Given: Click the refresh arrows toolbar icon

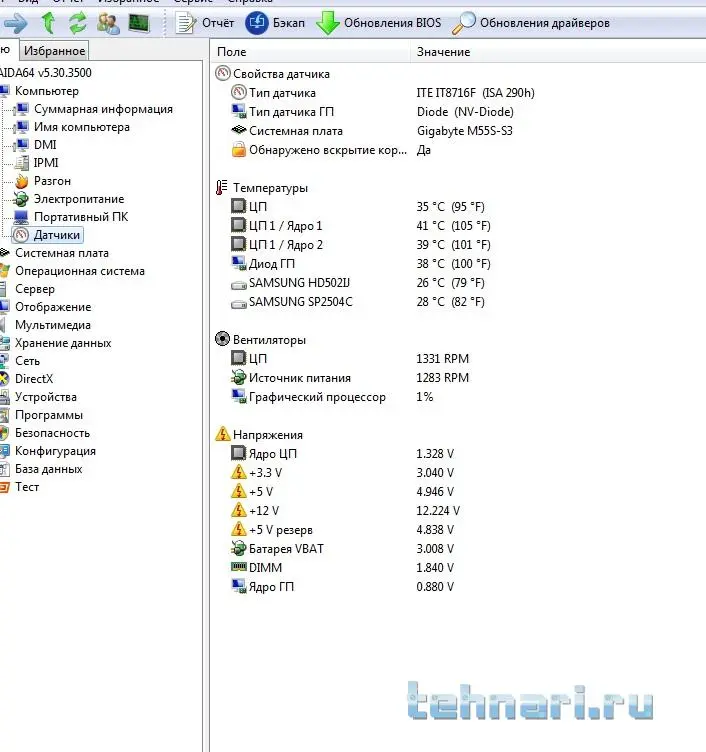Looking at the screenshot, I should point(78,23).
